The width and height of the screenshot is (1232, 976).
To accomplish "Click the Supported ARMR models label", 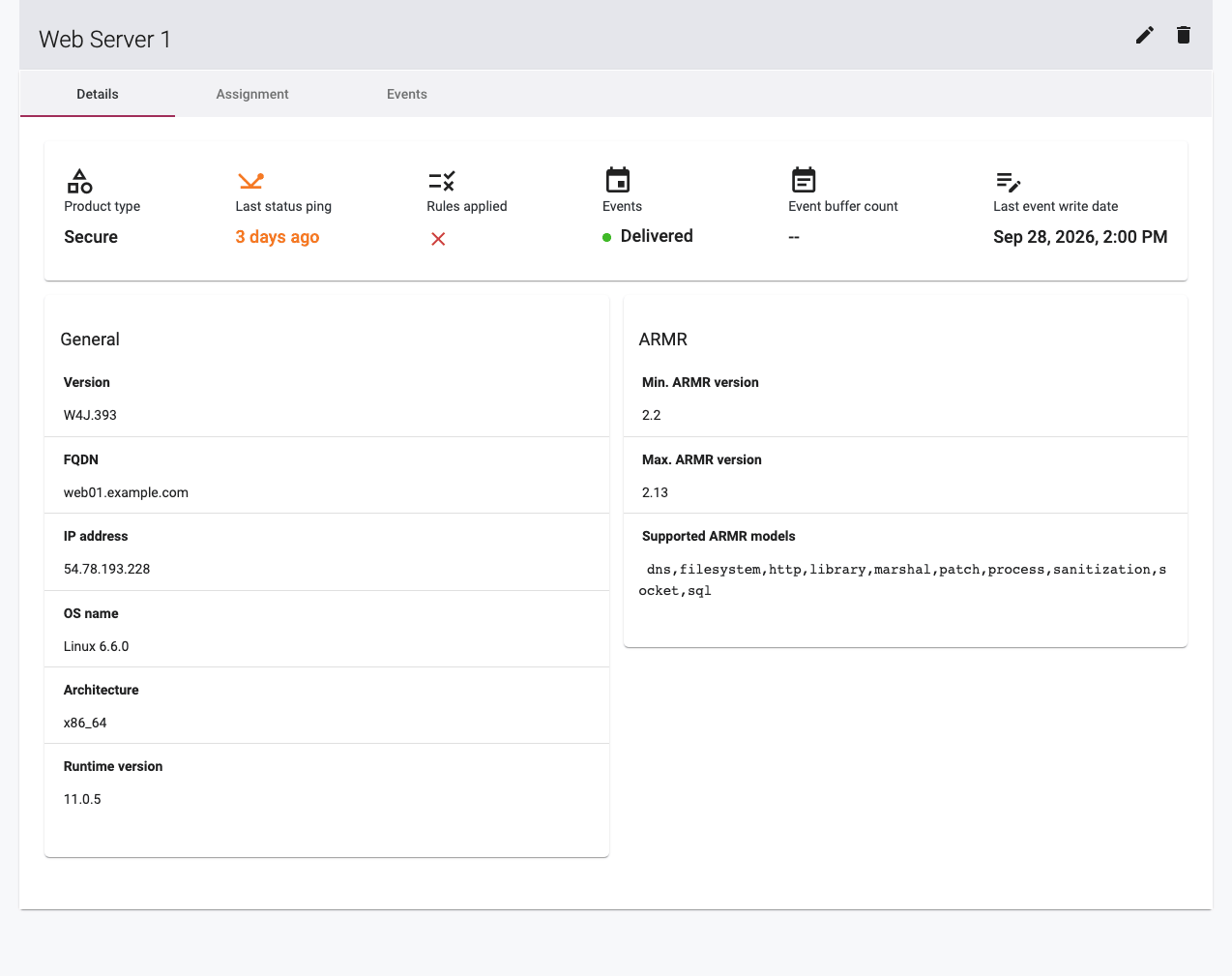I will click(x=719, y=536).
